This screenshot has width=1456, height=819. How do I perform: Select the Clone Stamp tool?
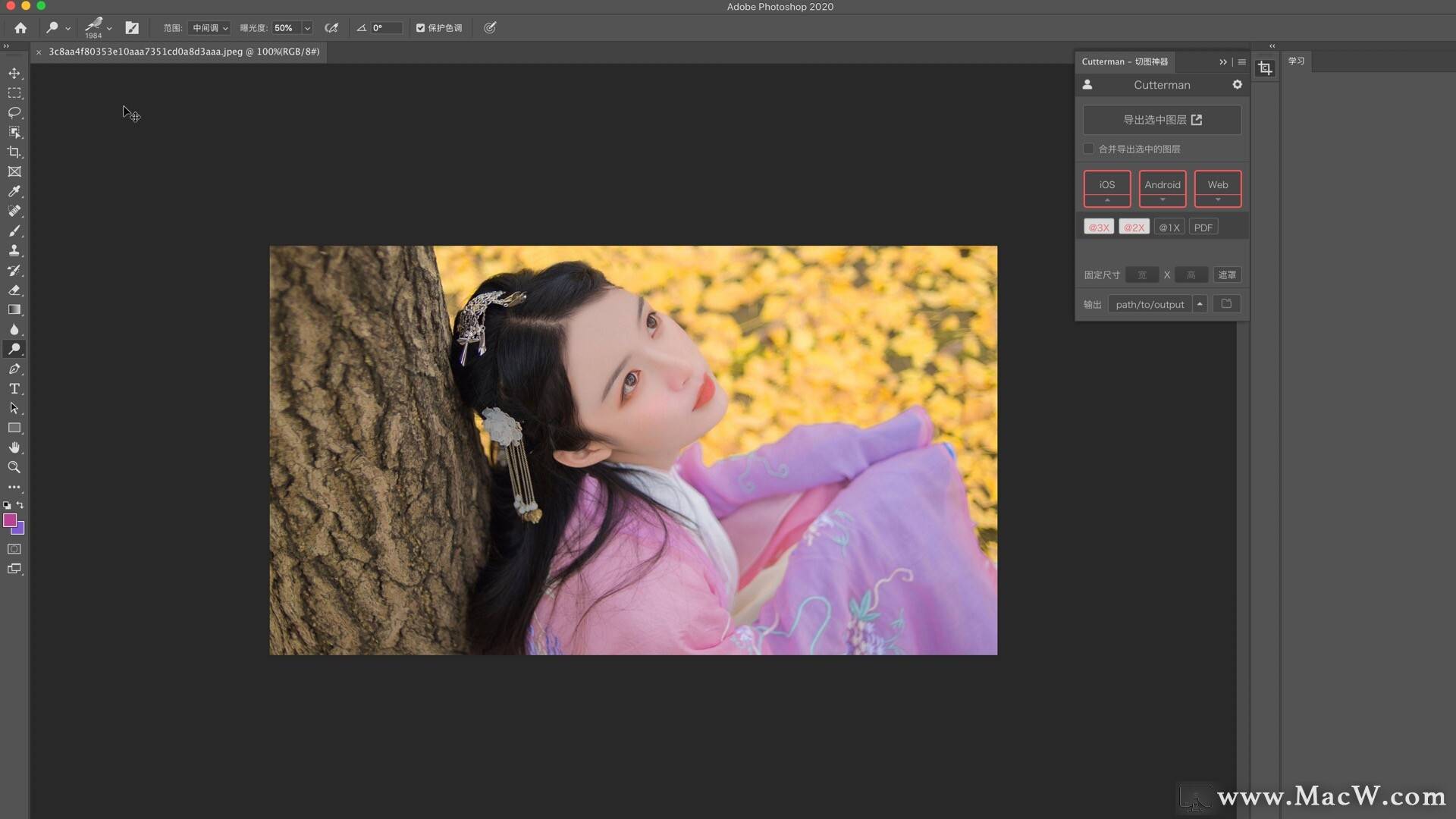tap(14, 251)
